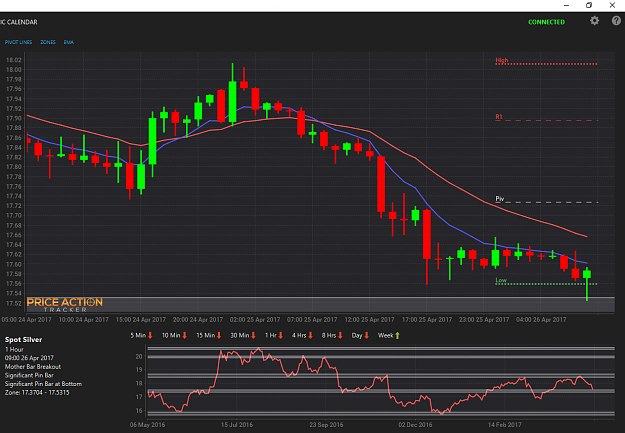The height and width of the screenshot is (433, 625).
Task: Restore down the application window
Action: [x=589, y=5]
